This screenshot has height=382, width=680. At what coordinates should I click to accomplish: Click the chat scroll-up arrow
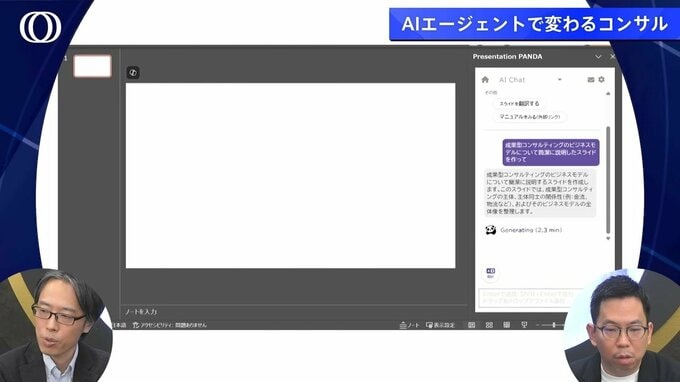(608, 93)
